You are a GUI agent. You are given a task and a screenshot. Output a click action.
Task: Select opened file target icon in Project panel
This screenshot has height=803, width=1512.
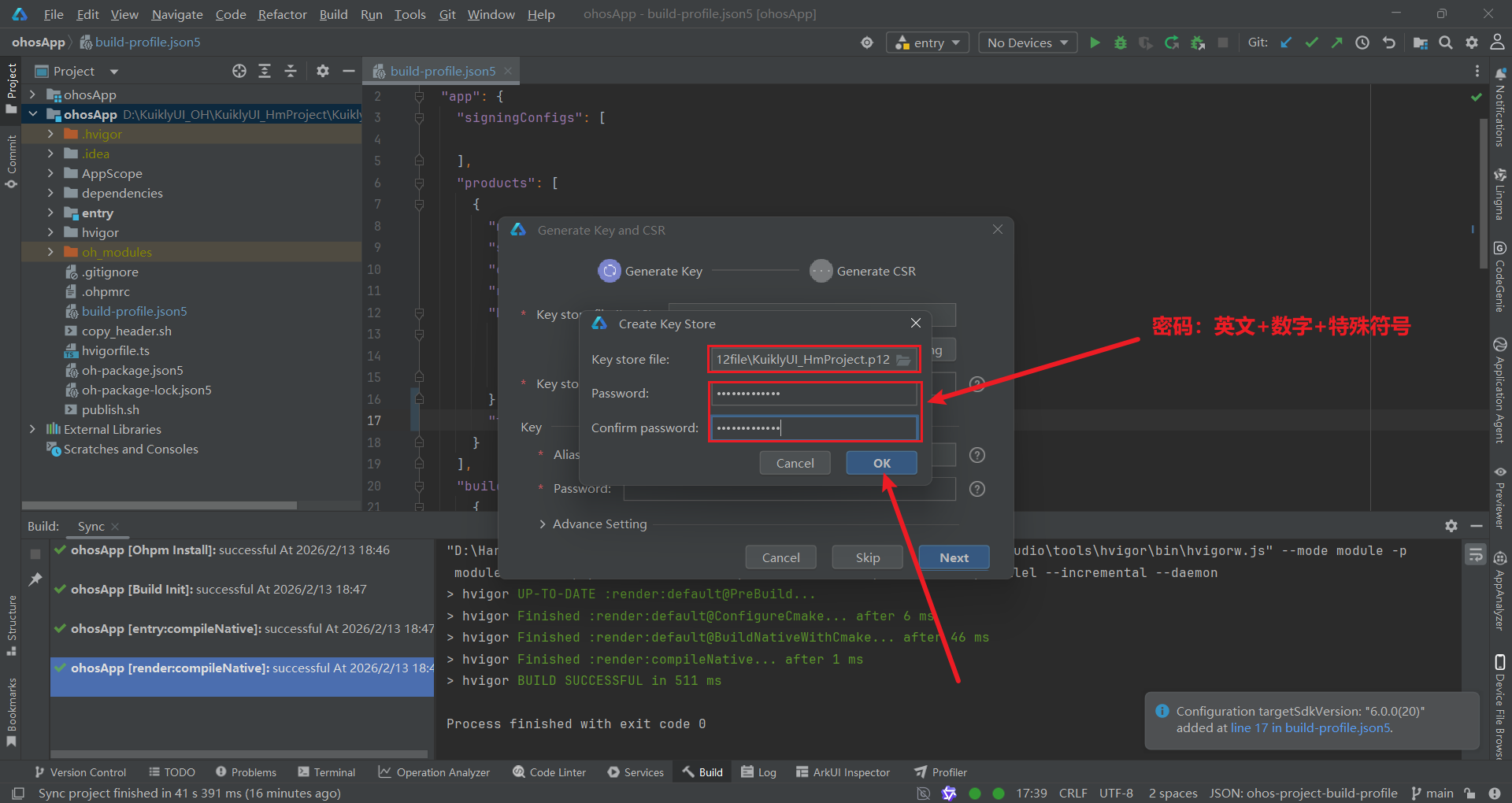[239, 71]
